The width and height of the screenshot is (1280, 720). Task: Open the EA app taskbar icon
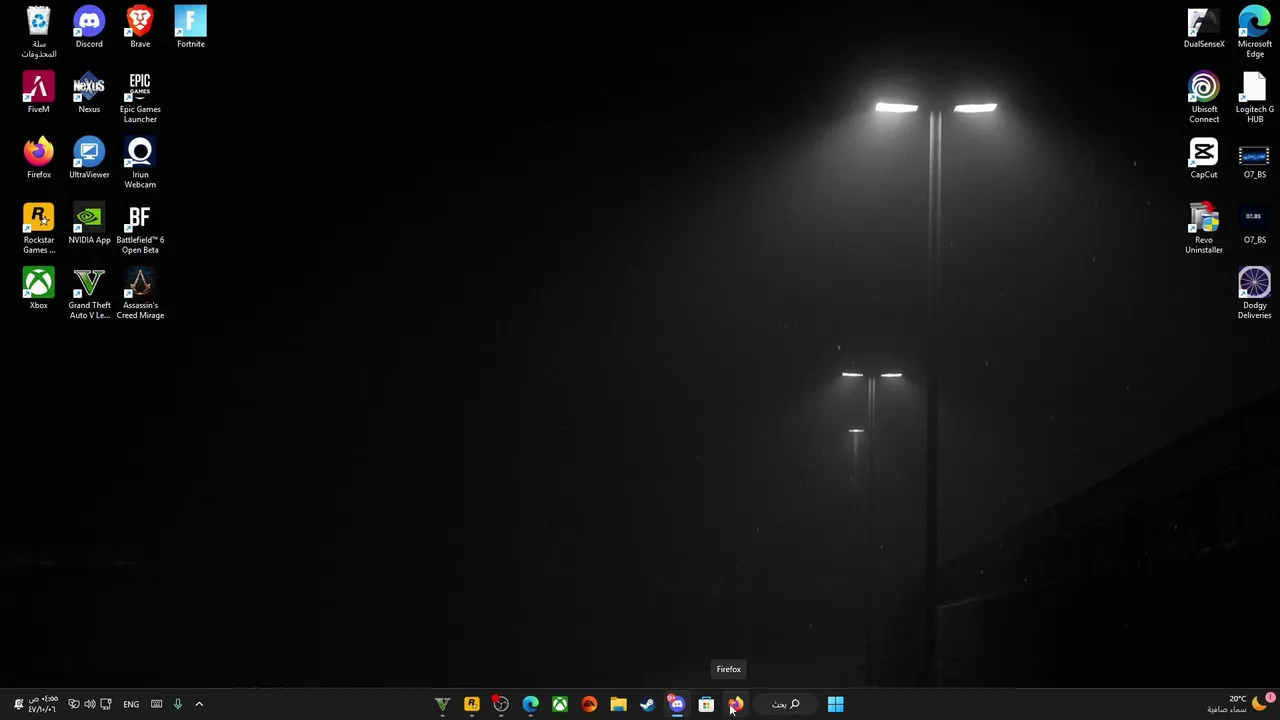coord(589,704)
